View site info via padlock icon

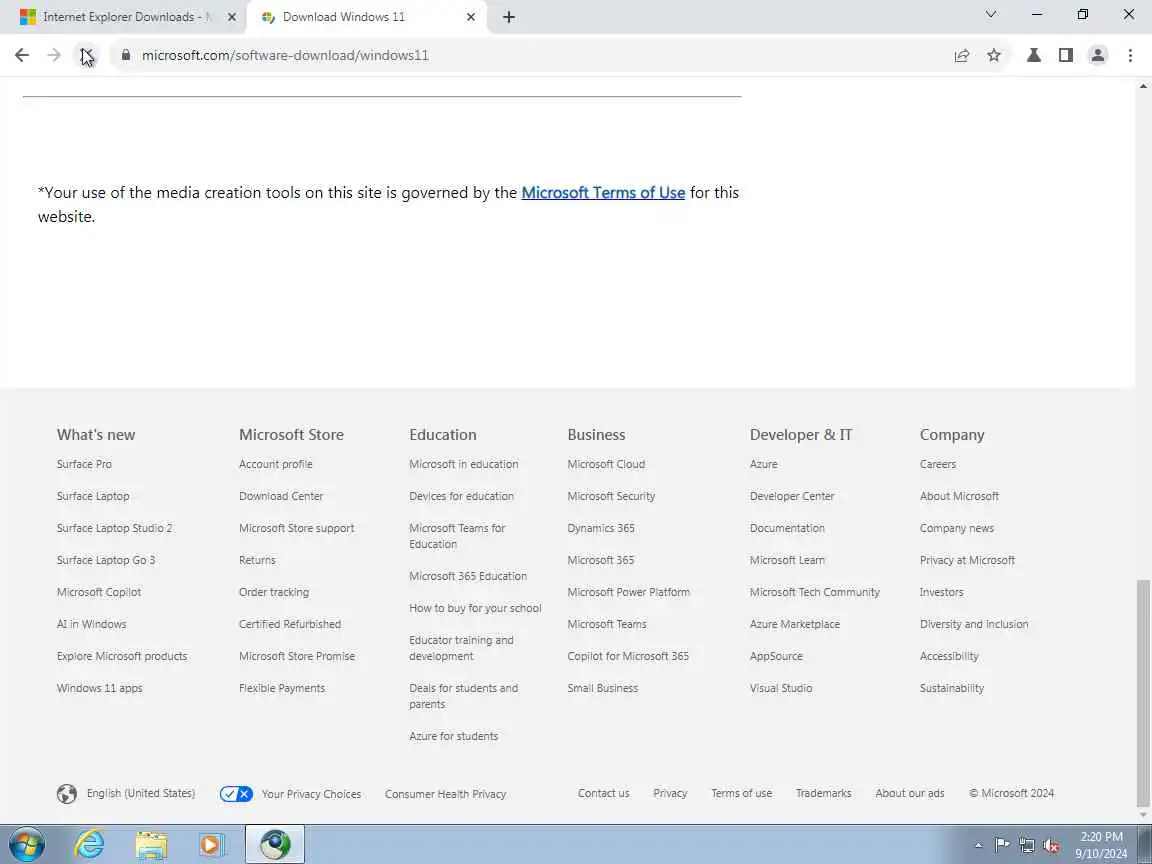pyautogui.click(x=126, y=55)
